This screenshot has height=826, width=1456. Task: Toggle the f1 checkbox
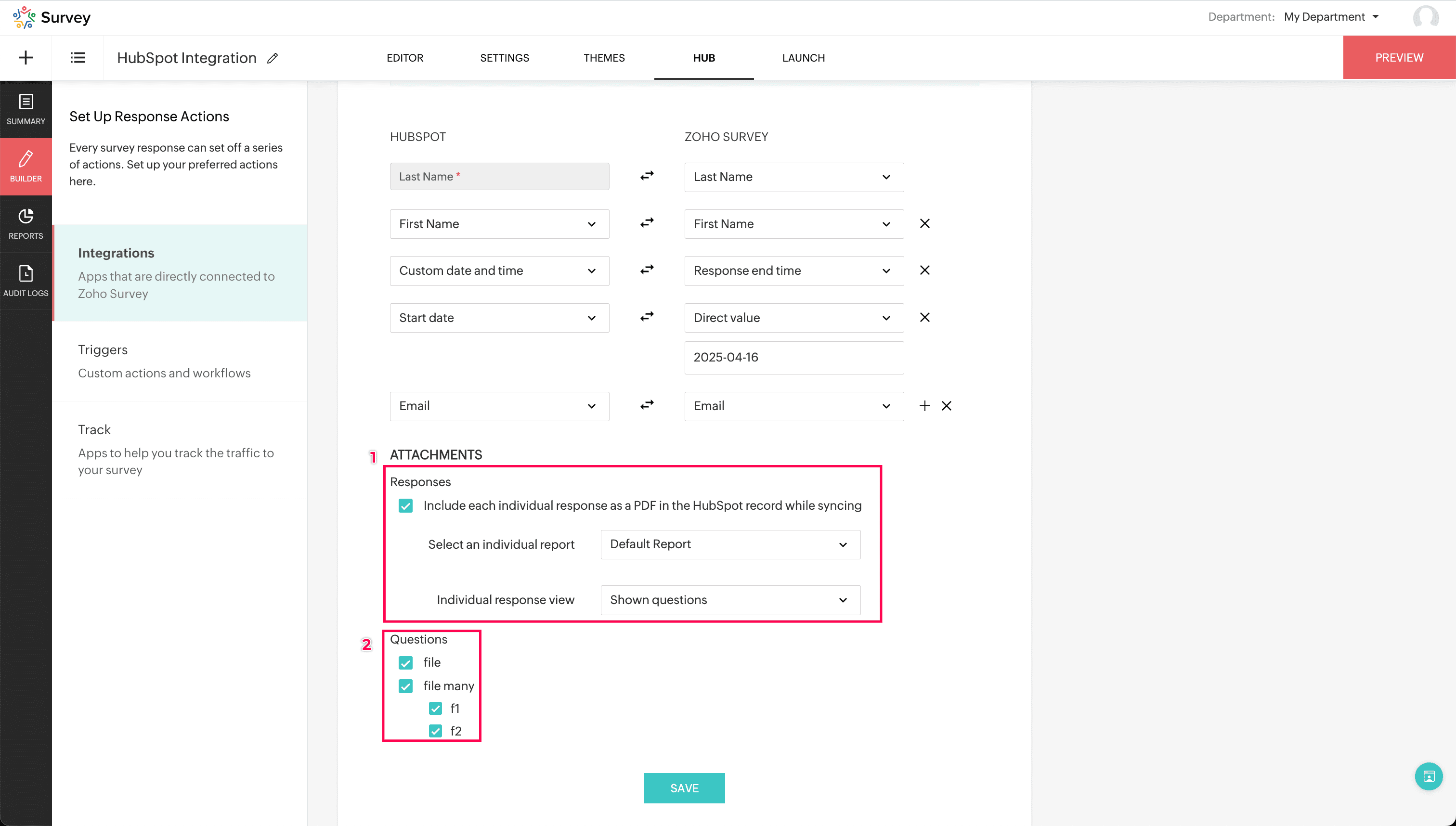pyautogui.click(x=435, y=709)
